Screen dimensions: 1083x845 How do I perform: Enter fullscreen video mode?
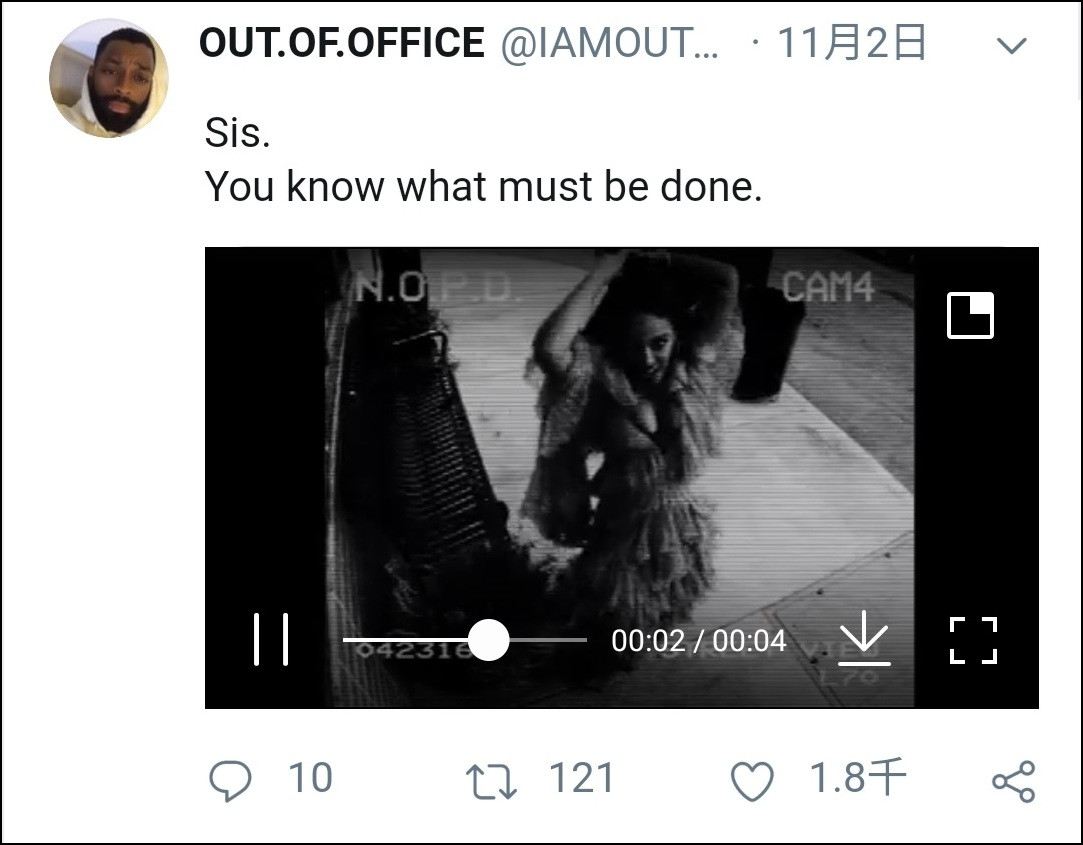tap(972, 640)
